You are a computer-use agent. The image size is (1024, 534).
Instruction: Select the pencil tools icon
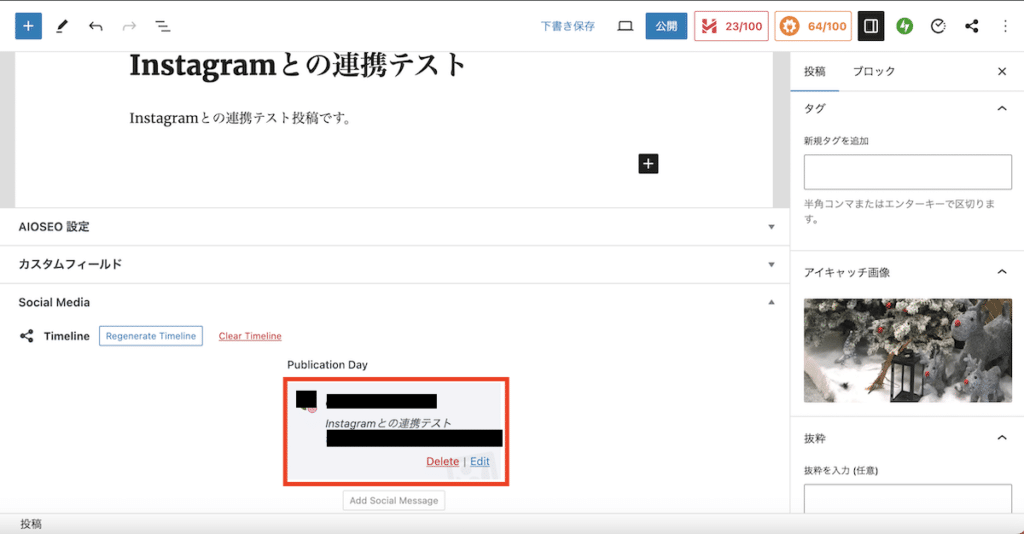(x=62, y=26)
